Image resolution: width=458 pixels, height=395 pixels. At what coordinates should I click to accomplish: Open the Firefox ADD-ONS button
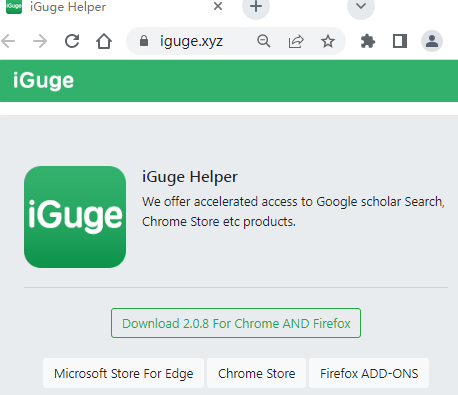pyautogui.click(x=369, y=373)
